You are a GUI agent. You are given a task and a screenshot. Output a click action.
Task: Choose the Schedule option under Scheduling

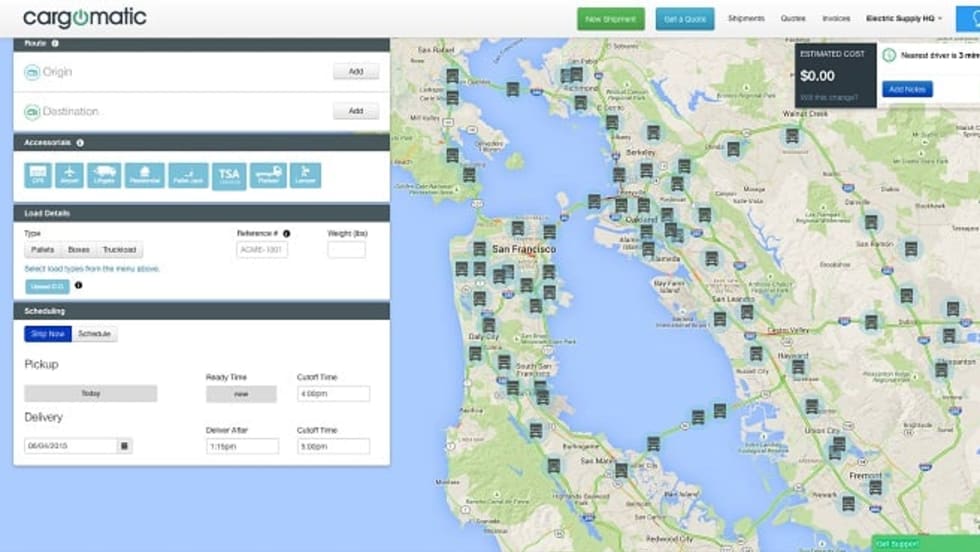pyautogui.click(x=94, y=334)
